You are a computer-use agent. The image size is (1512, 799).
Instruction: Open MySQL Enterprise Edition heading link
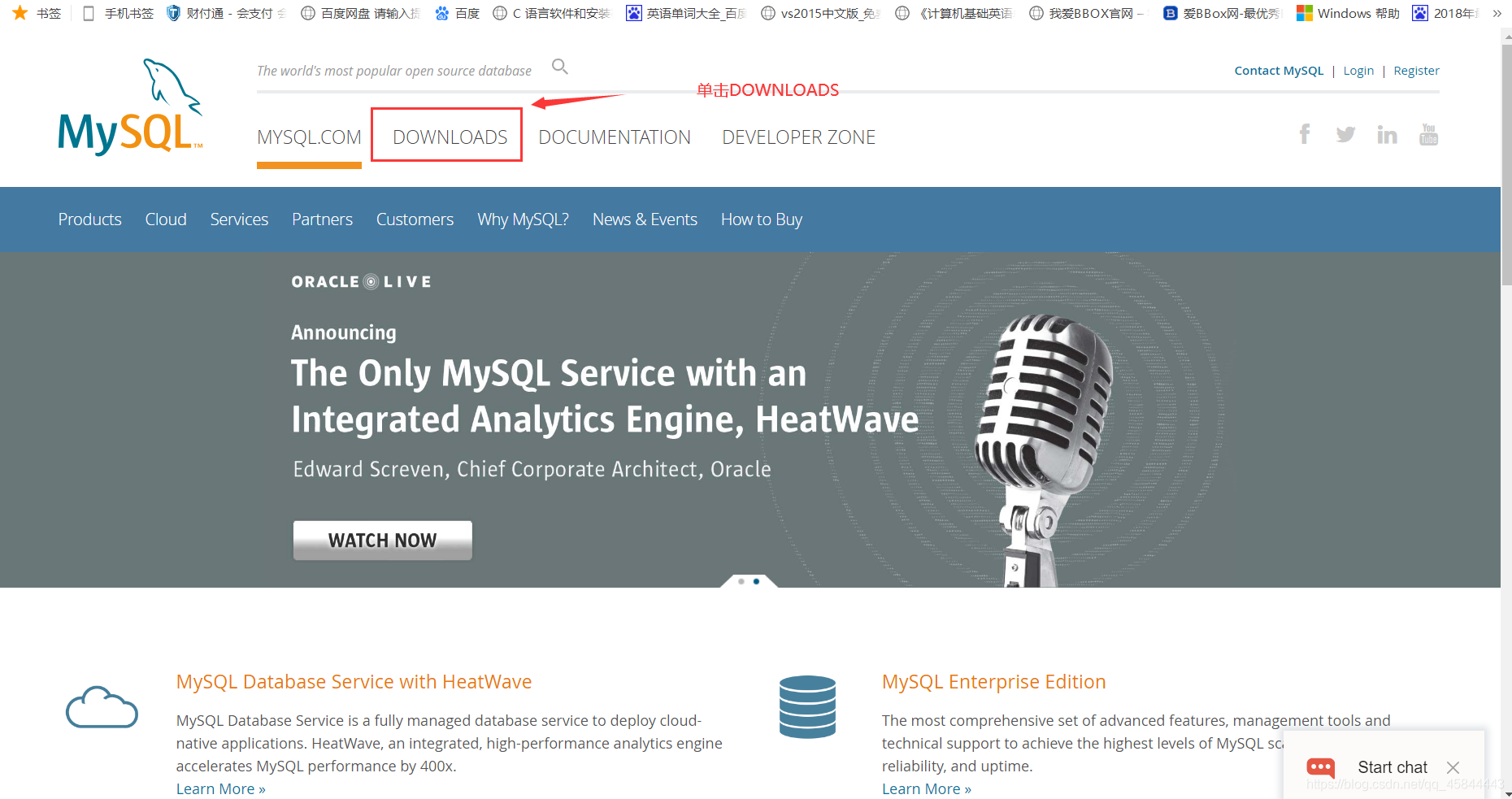click(x=993, y=682)
